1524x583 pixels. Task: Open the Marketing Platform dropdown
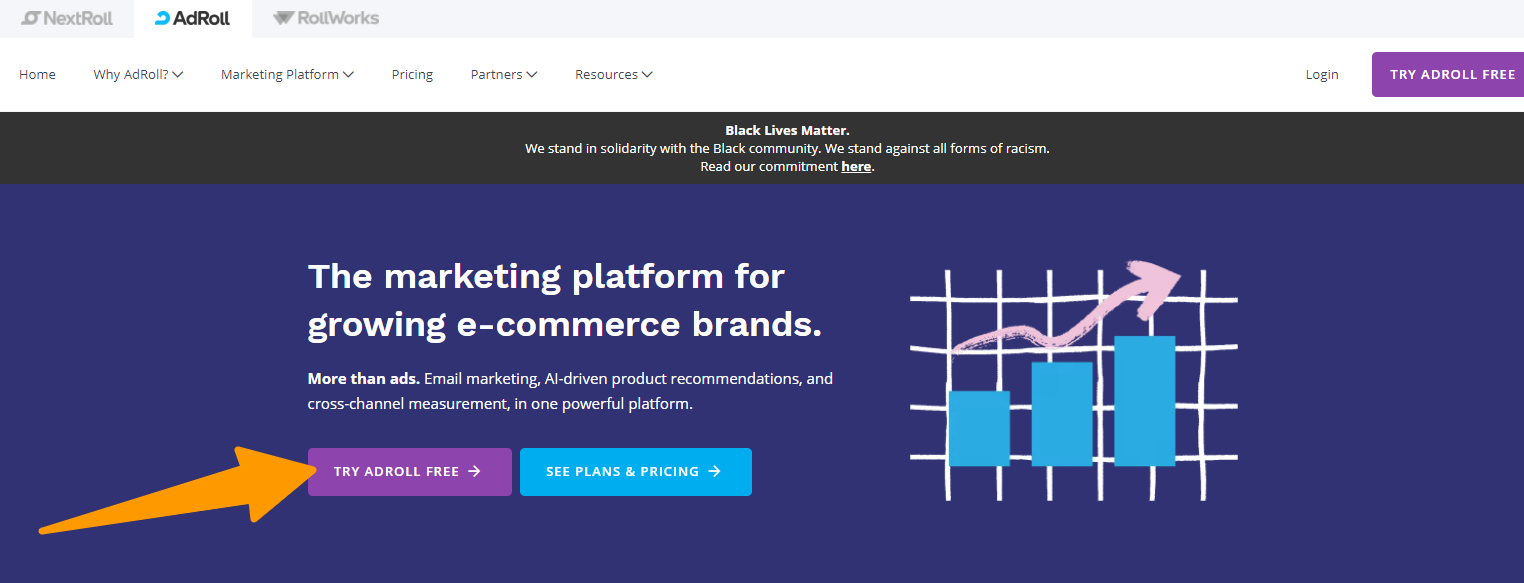(x=288, y=75)
